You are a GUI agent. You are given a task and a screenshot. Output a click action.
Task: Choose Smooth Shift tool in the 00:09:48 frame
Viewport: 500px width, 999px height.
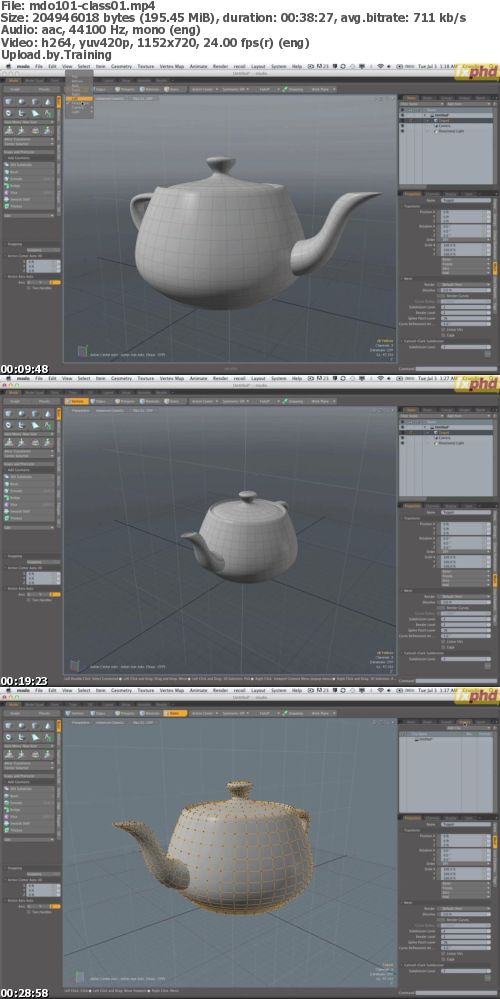click(29, 199)
